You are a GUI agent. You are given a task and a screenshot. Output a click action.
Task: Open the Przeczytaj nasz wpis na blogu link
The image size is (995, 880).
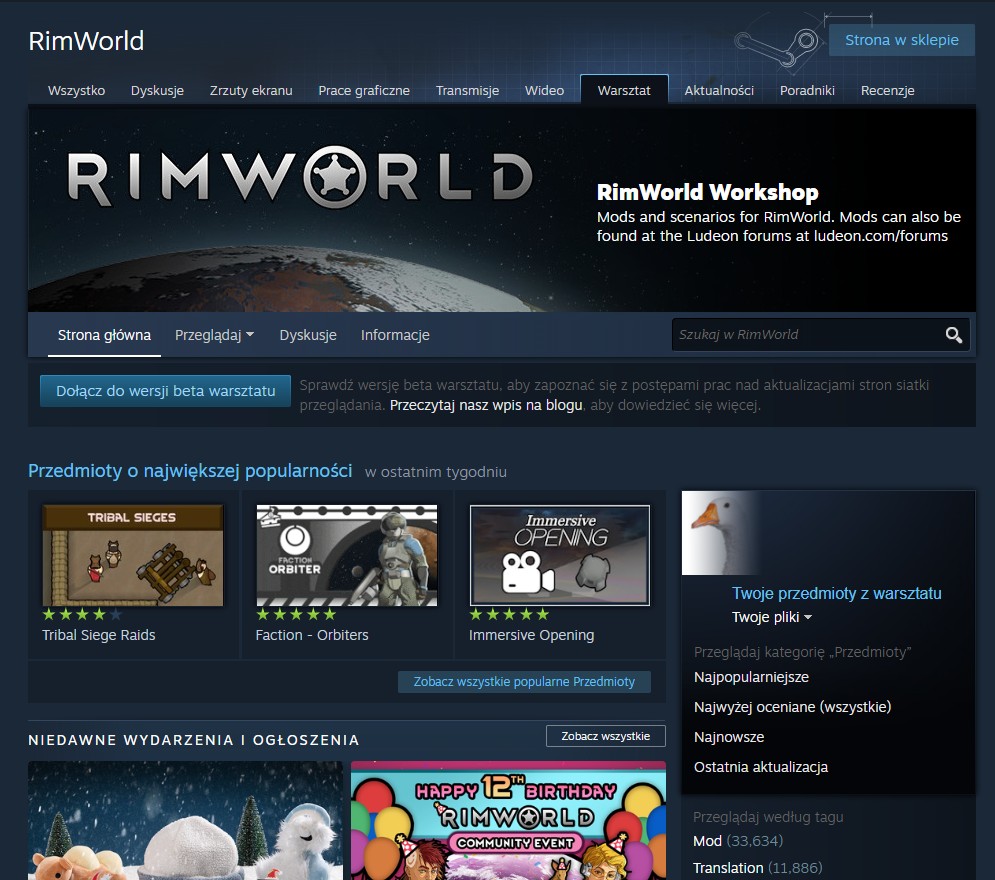pyautogui.click(x=487, y=405)
